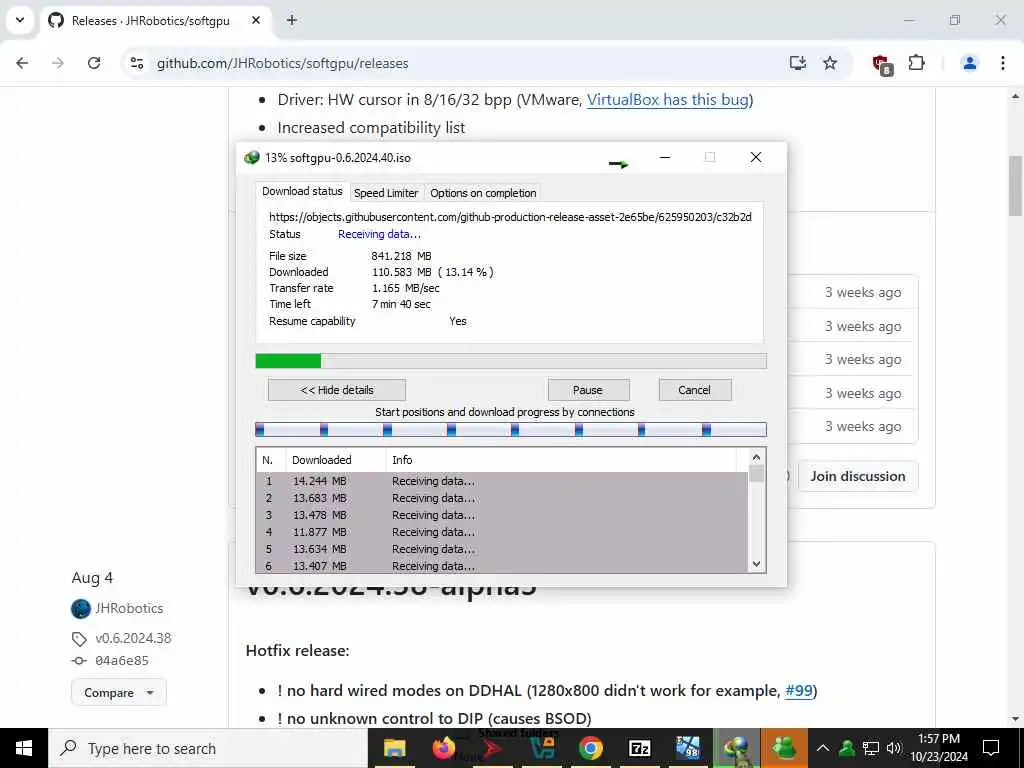Click the 'Receiving data...' status text
This screenshot has width=1024, height=768.
click(379, 234)
